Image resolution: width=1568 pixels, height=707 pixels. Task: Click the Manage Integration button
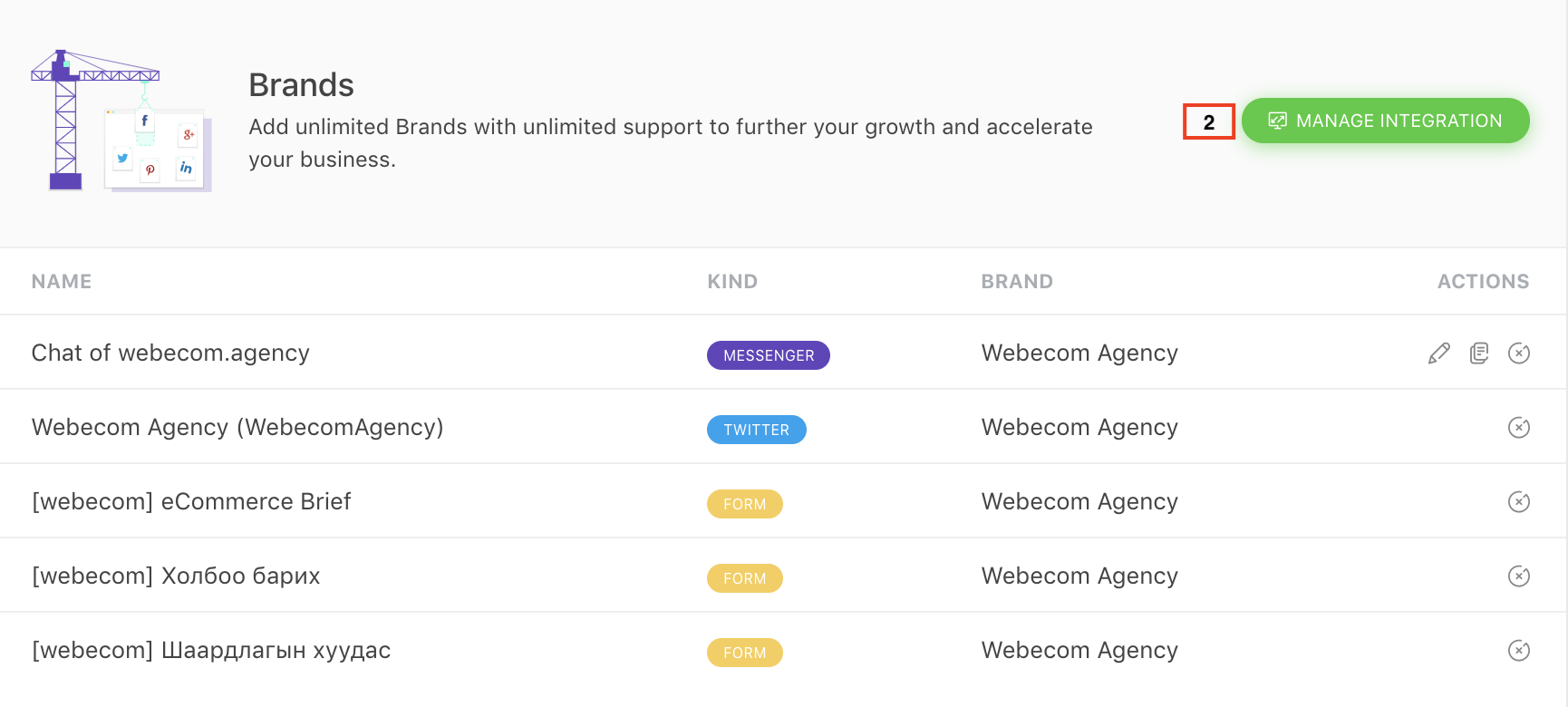(x=1385, y=121)
